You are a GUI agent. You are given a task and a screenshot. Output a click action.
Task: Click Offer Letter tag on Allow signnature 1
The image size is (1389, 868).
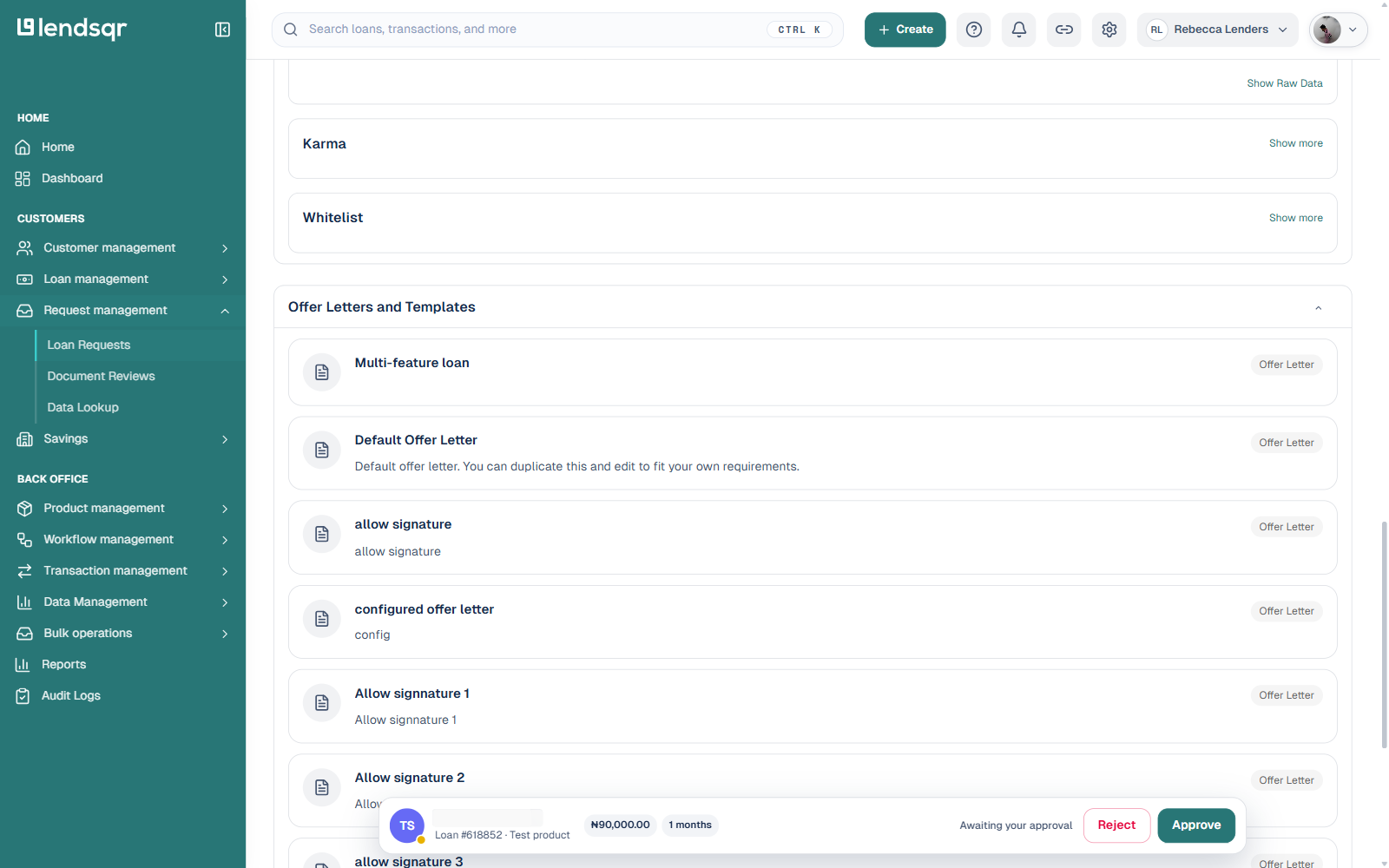(1287, 695)
